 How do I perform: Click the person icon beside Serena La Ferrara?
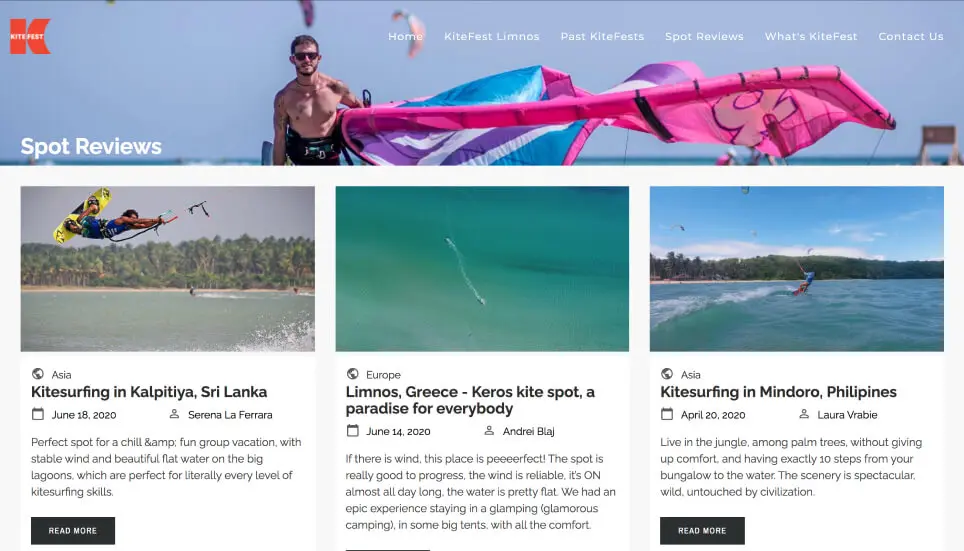click(x=175, y=414)
